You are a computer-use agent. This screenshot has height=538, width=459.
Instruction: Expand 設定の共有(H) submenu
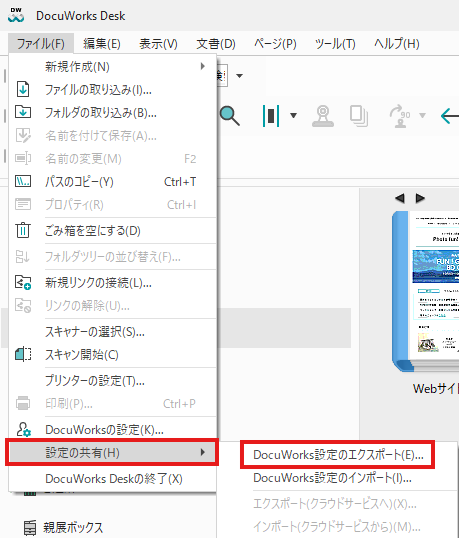tap(113, 452)
